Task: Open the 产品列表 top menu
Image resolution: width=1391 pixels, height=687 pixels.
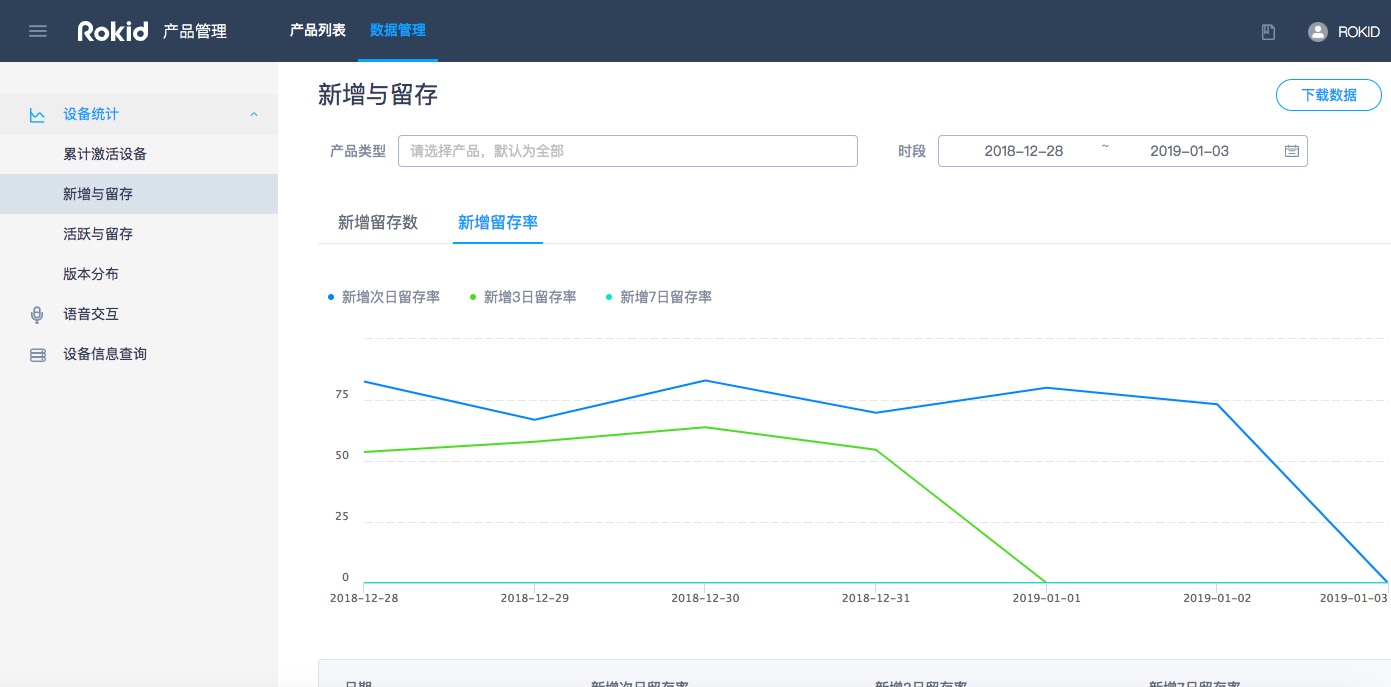Action: pyautogui.click(x=317, y=30)
